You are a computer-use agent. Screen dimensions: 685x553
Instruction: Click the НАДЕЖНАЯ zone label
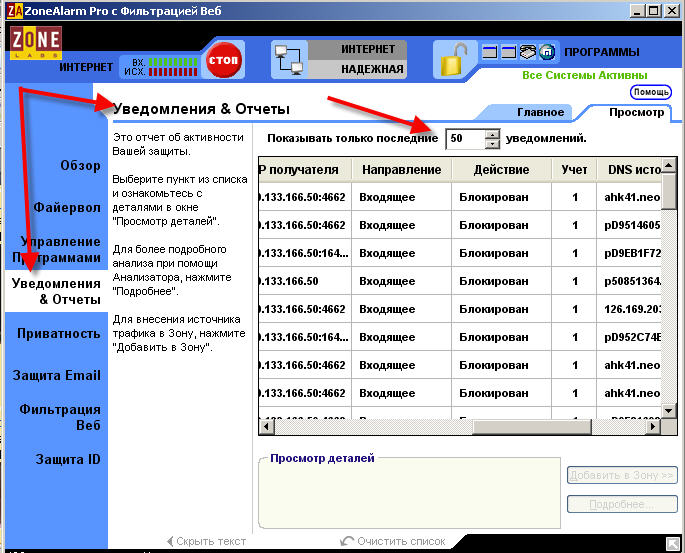click(372, 69)
